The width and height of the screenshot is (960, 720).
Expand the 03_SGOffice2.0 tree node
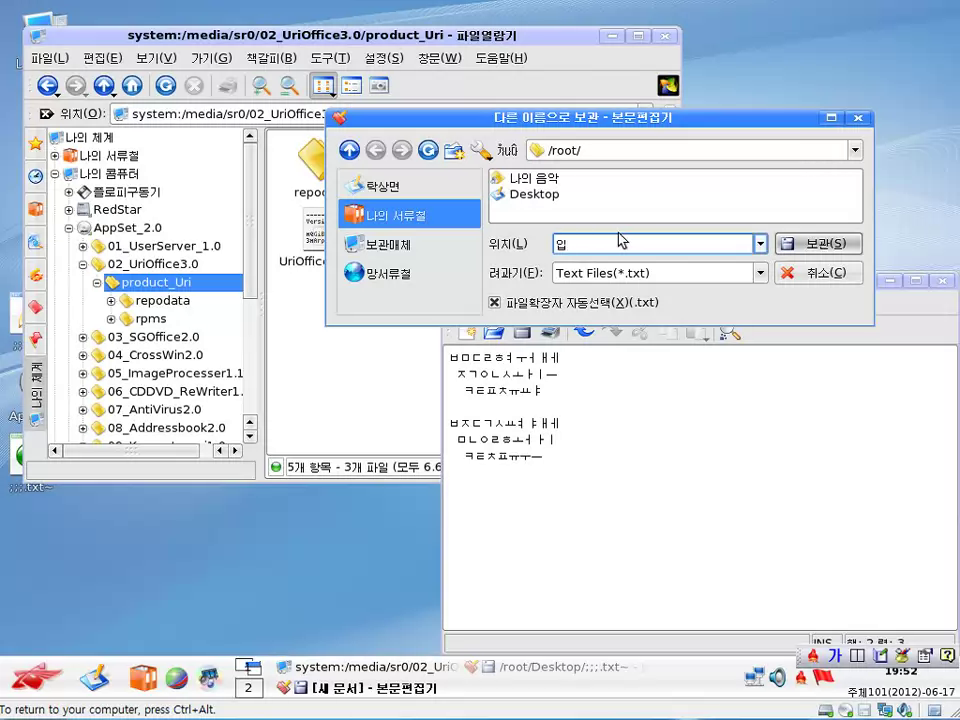pyautogui.click(x=83, y=337)
